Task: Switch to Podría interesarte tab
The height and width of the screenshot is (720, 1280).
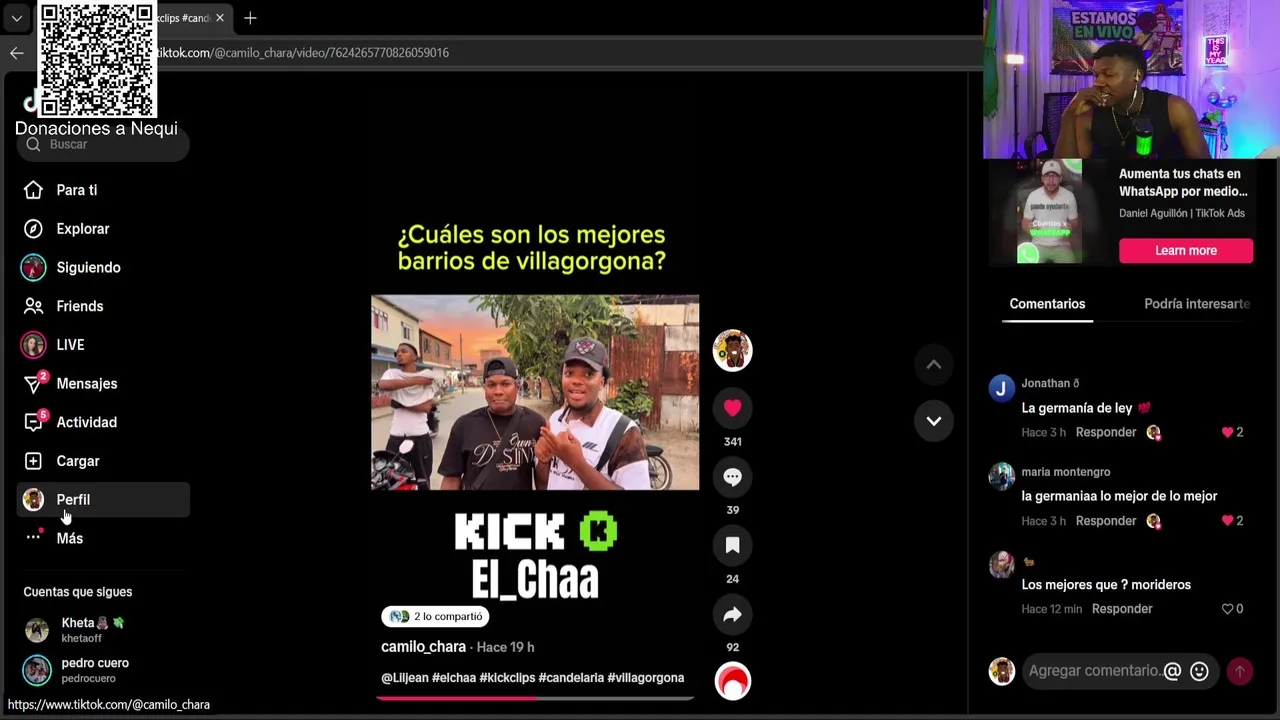Action: tap(1197, 304)
